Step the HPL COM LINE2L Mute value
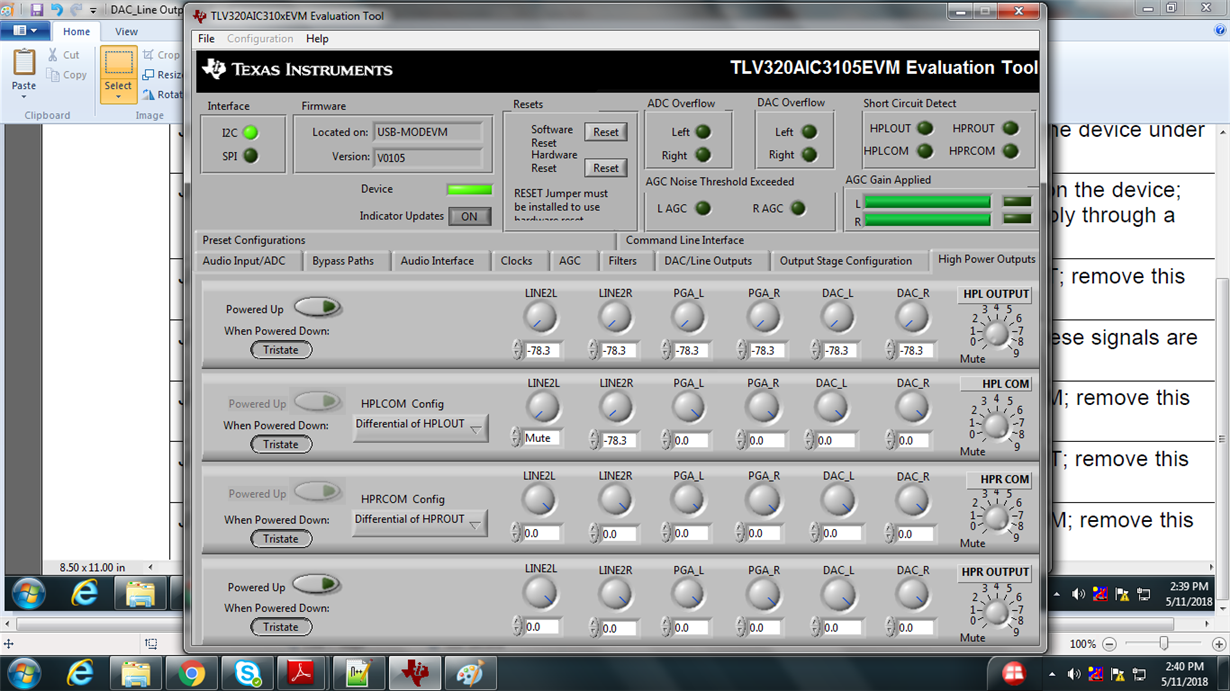The width and height of the screenshot is (1230, 691). click(x=516, y=438)
